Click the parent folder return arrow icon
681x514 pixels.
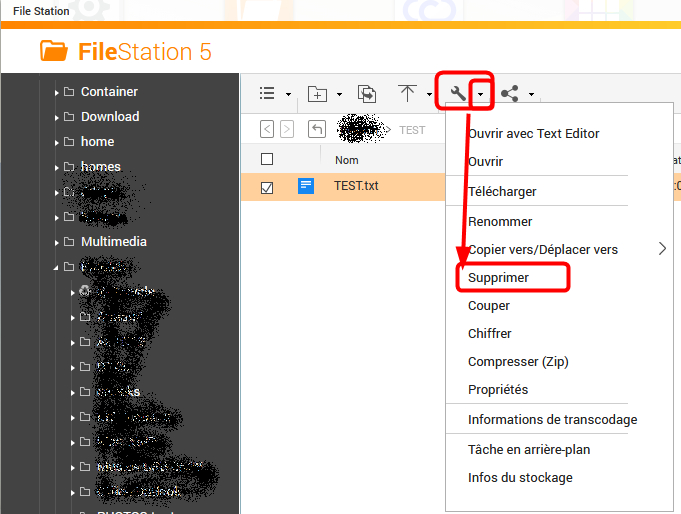[x=317, y=129]
